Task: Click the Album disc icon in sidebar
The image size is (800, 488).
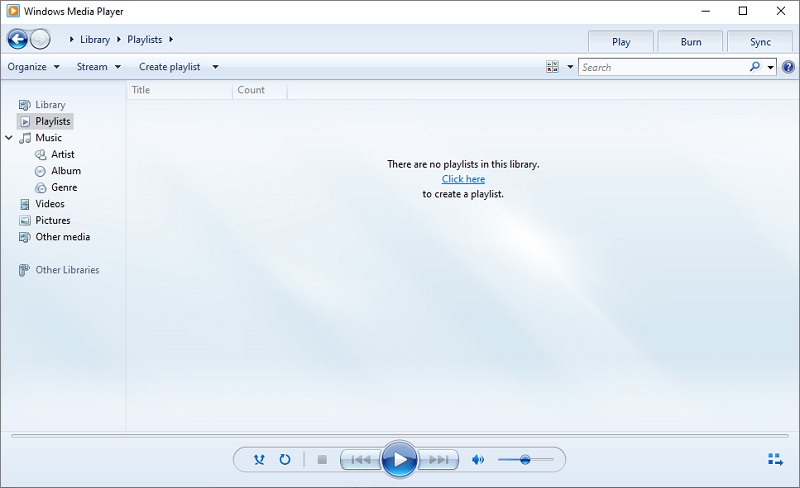Action: 40,171
